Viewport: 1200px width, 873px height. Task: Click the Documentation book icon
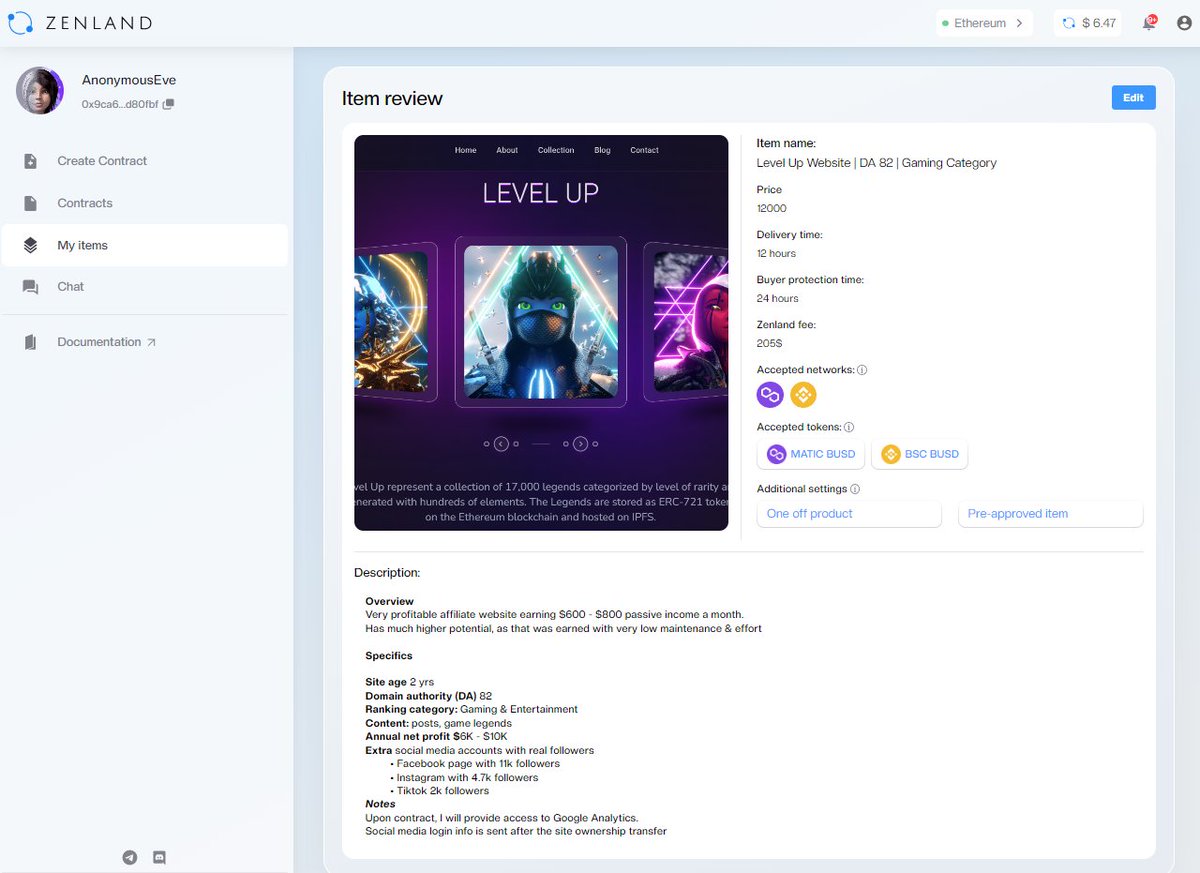coord(30,342)
